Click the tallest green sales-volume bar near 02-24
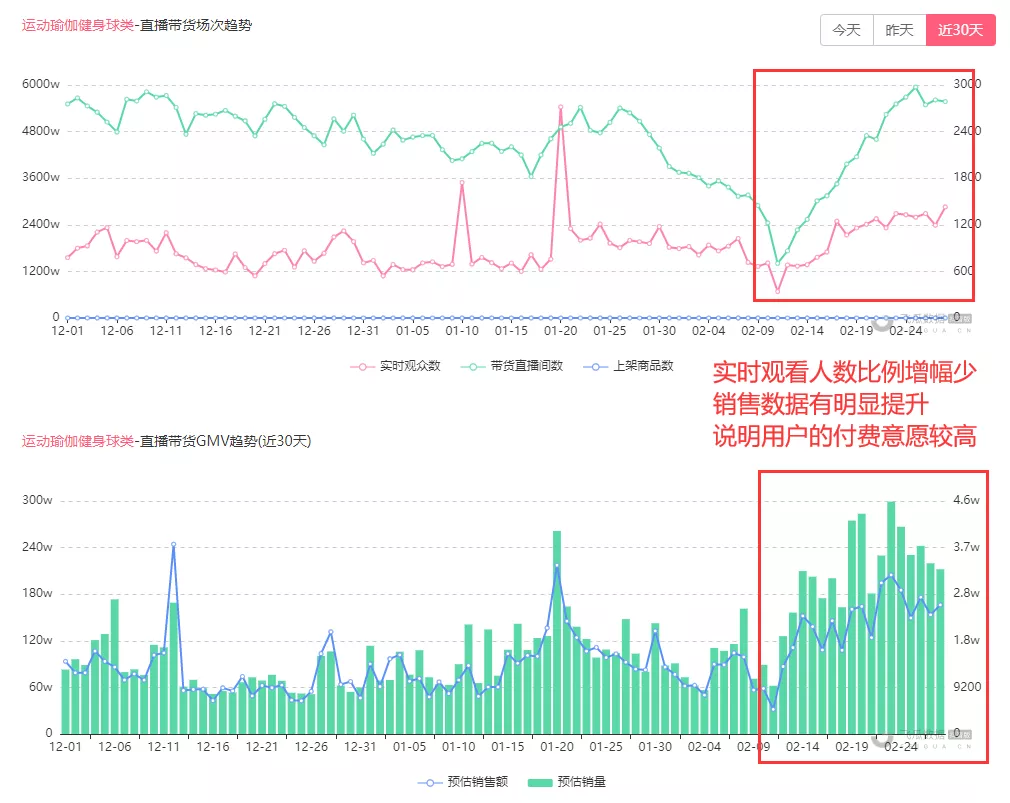 click(891, 618)
